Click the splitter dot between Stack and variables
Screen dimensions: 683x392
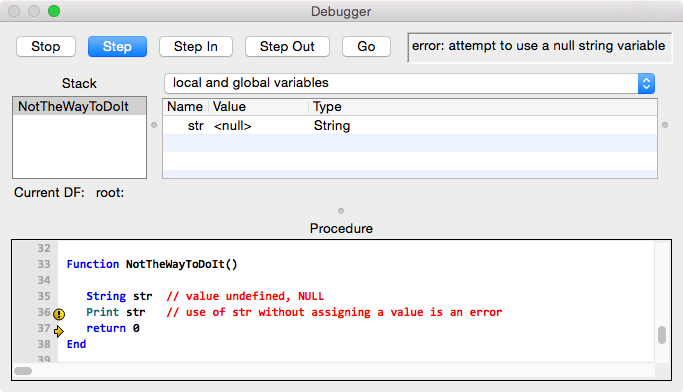[x=154, y=125]
